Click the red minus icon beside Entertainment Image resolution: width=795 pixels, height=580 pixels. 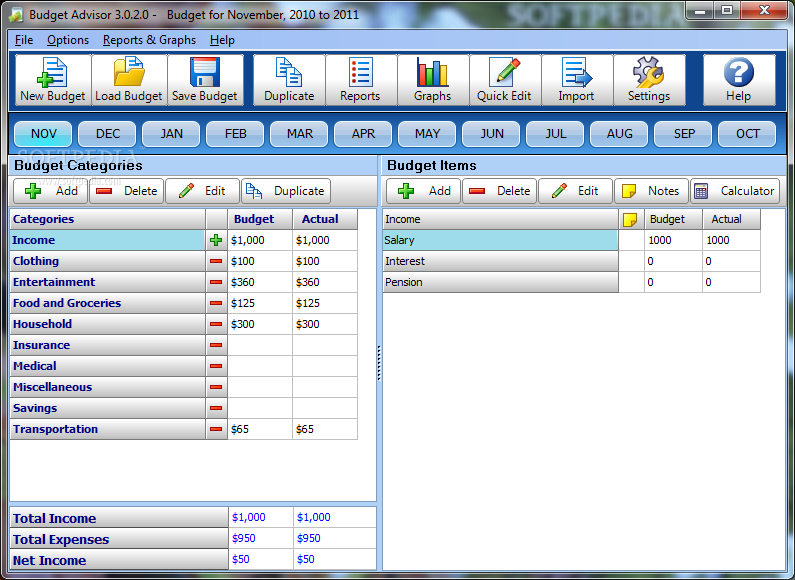tap(216, 282)
